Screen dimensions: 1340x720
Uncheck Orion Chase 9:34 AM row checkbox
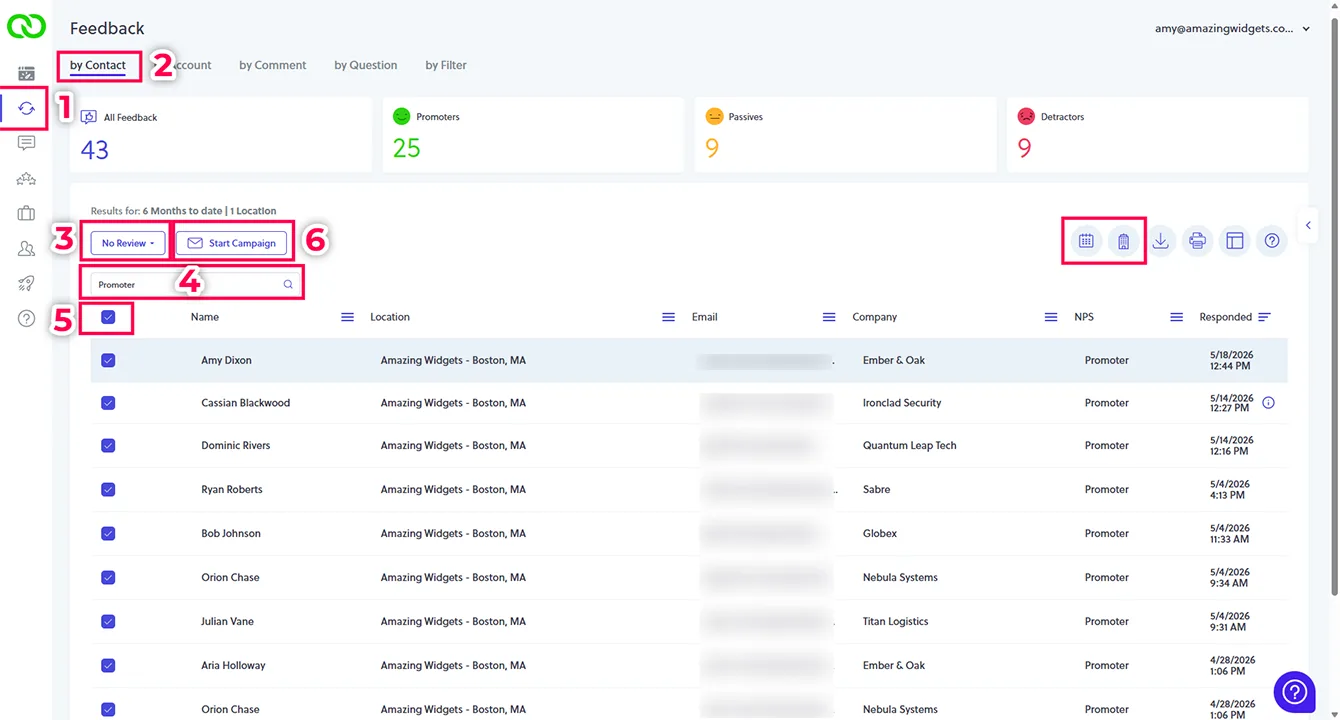pyautogui.click(x=108, y=578)
